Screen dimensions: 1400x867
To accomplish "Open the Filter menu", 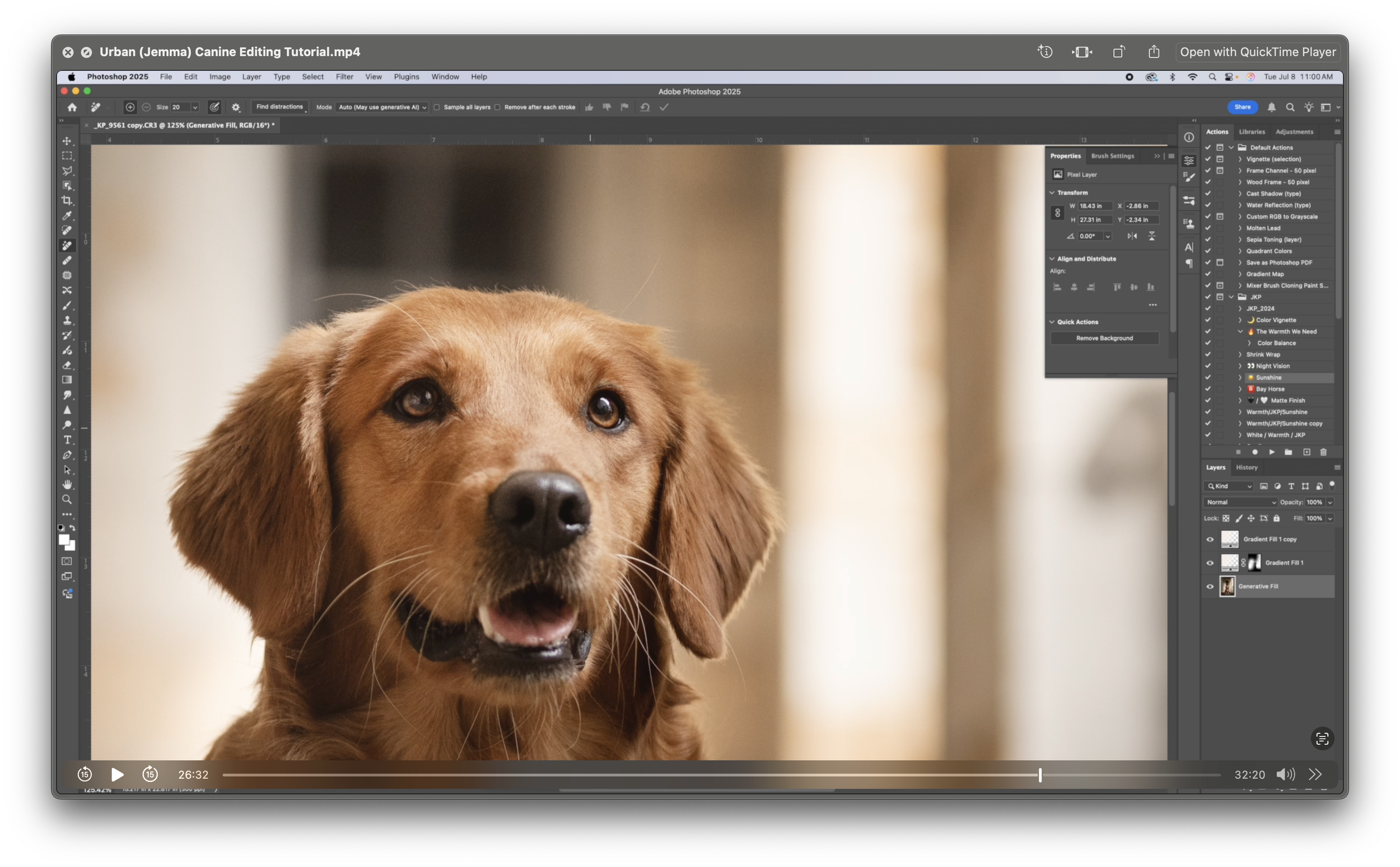I will click(x=344, y=77).
